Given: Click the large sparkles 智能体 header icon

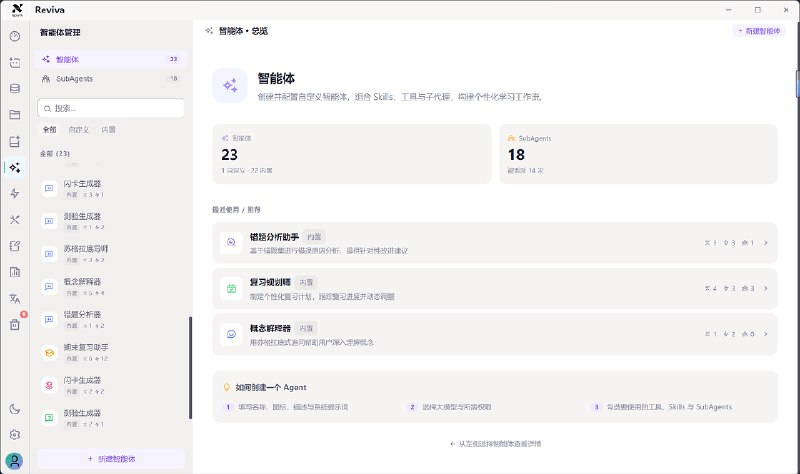Looking at the screenshot, I should click(230, 85).
